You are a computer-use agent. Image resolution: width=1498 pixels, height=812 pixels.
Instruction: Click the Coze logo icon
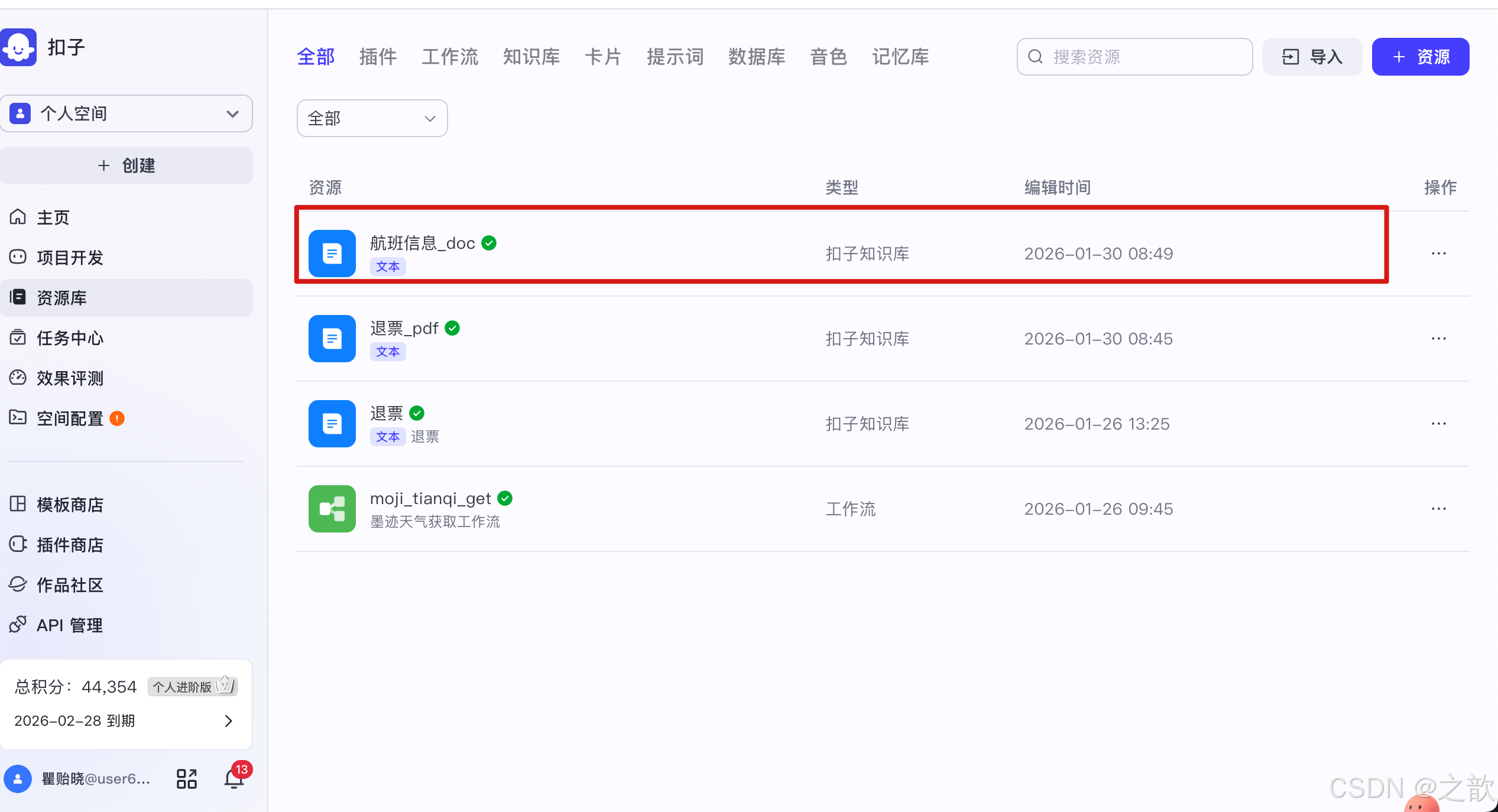point(18,47)
